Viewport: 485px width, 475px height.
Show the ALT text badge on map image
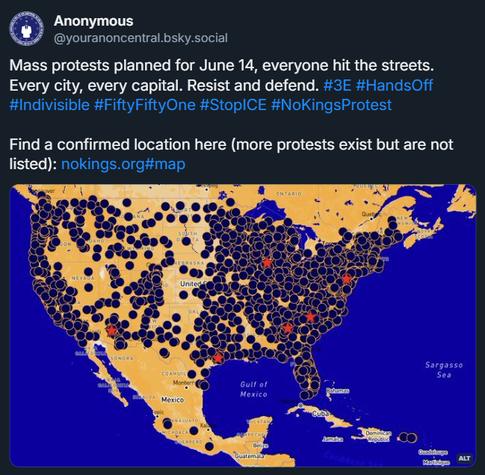coord(464,458)
